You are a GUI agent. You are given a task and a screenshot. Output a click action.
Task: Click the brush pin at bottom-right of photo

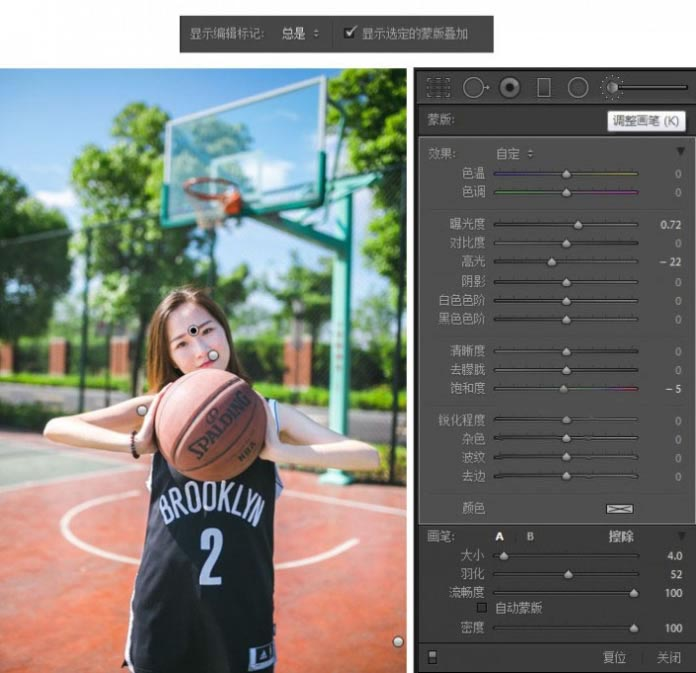(398, 641)
